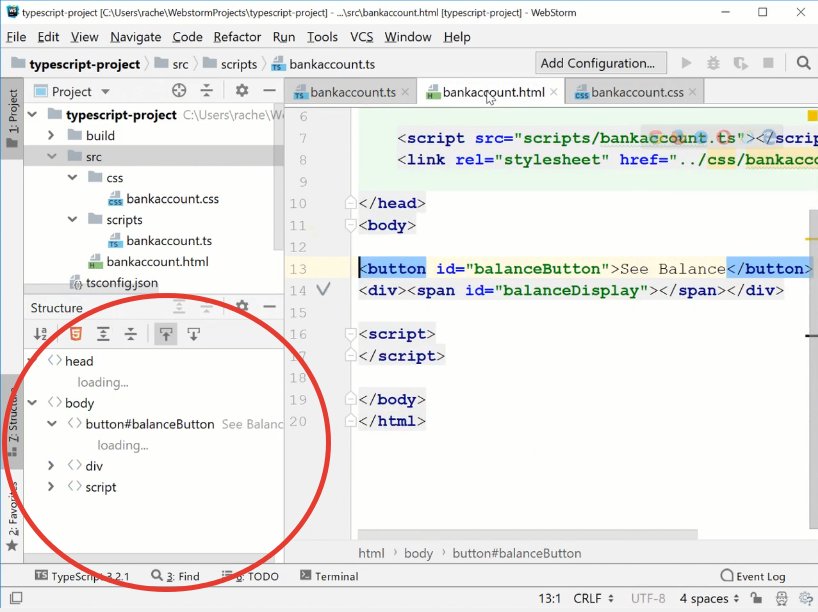The image size is (818, 612).
Task: Close the bankaccount.ts tab
Action: tap(405, 92)
